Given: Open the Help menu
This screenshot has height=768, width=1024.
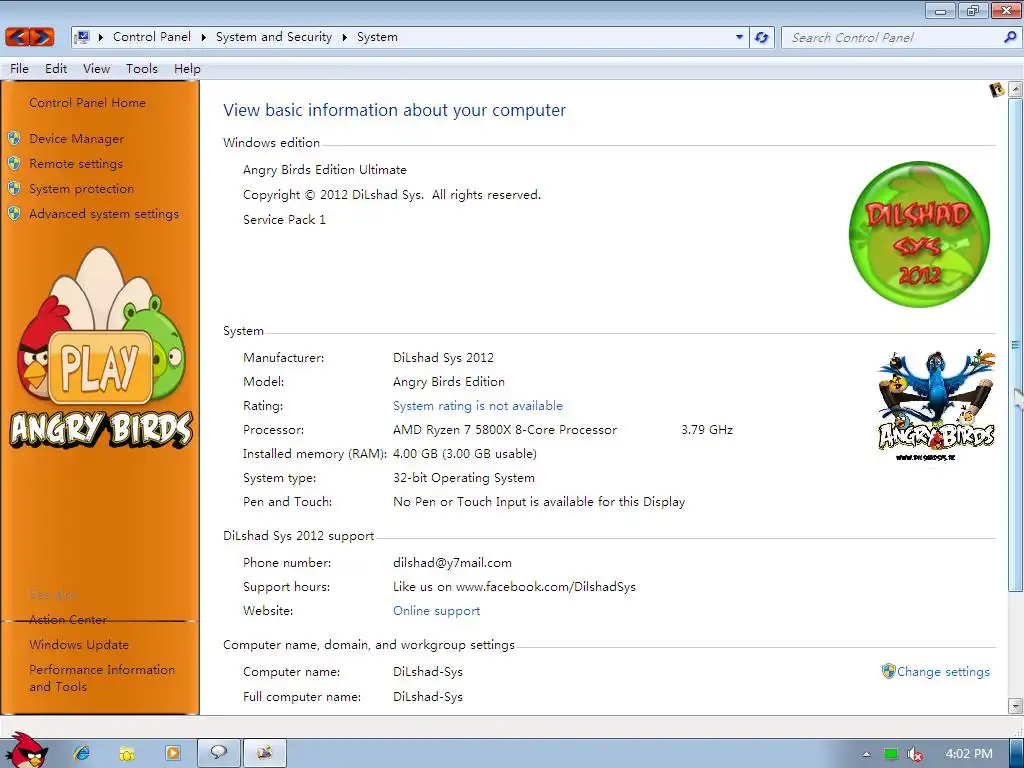Looking at the screenshot, I should click(187, 69).
